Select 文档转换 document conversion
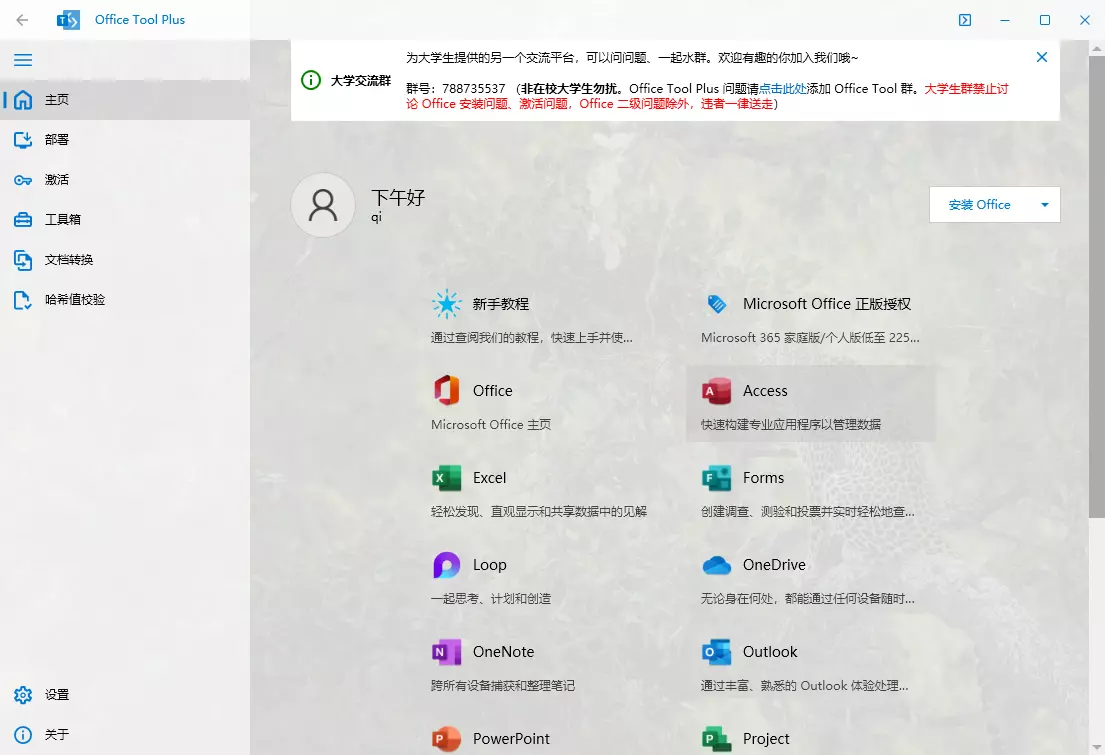 tap(68, 260)
